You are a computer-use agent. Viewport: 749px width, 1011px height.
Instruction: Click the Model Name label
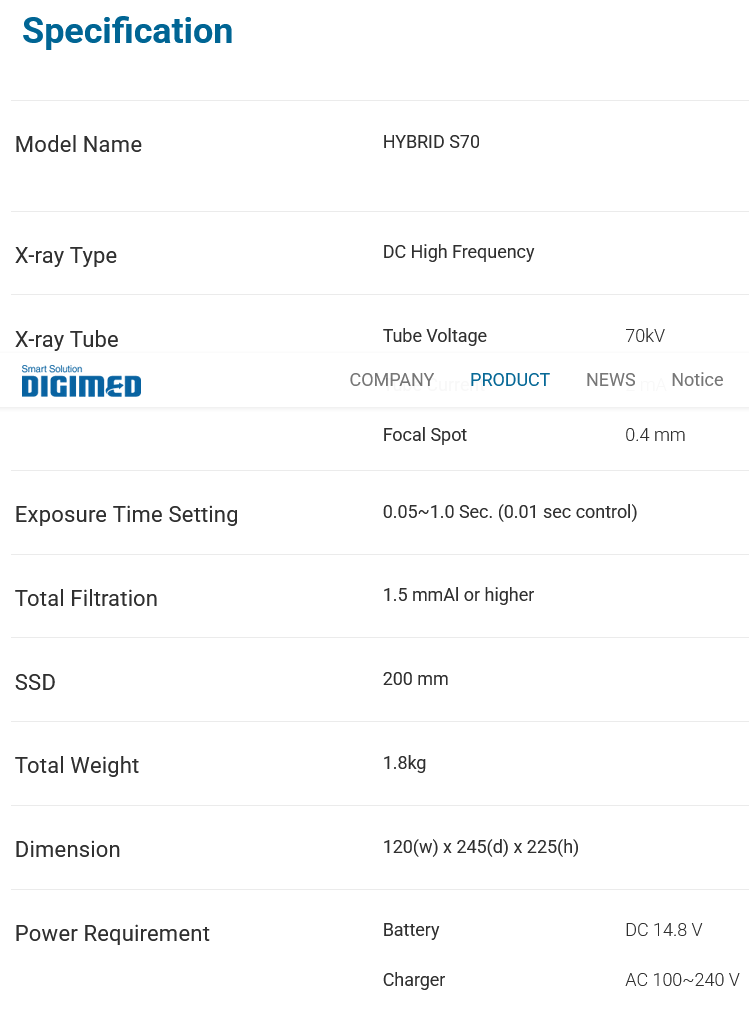[x=78, y=144]
